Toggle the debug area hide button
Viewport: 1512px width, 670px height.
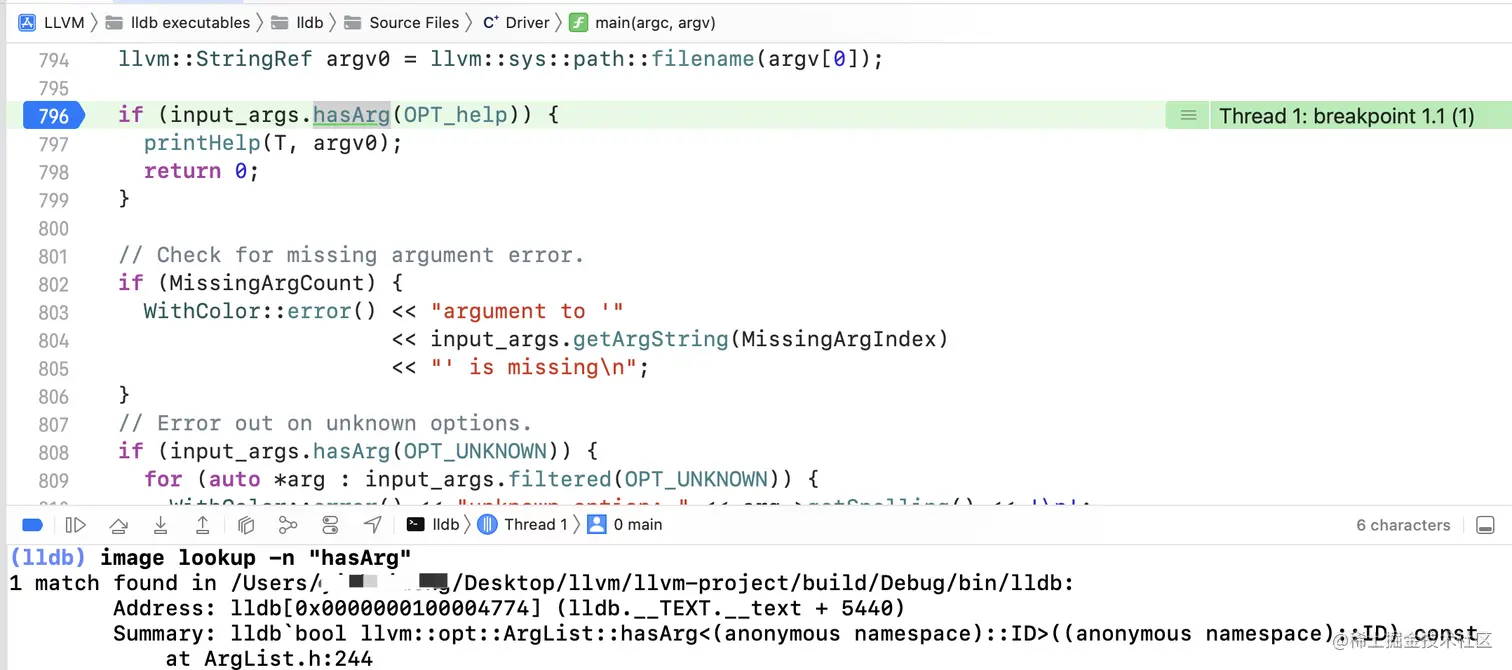tap(1486, 525)
